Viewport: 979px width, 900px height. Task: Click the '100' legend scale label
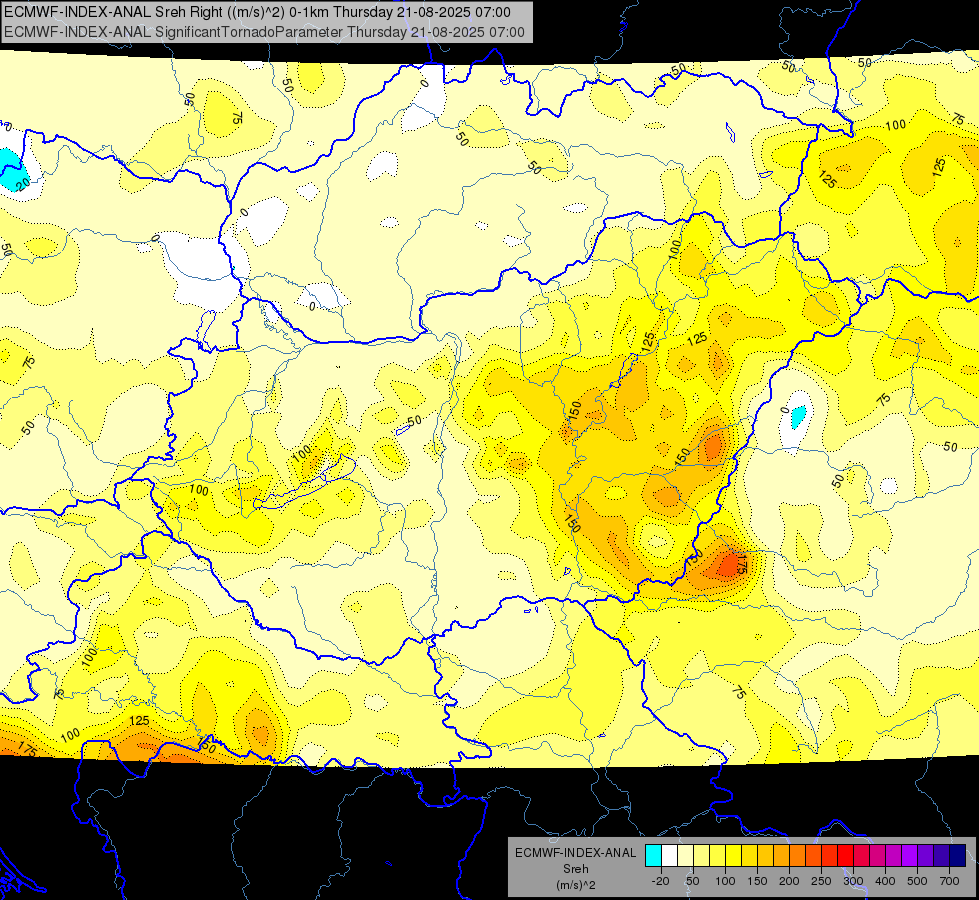pyautogui.click(x=725, y=881)
